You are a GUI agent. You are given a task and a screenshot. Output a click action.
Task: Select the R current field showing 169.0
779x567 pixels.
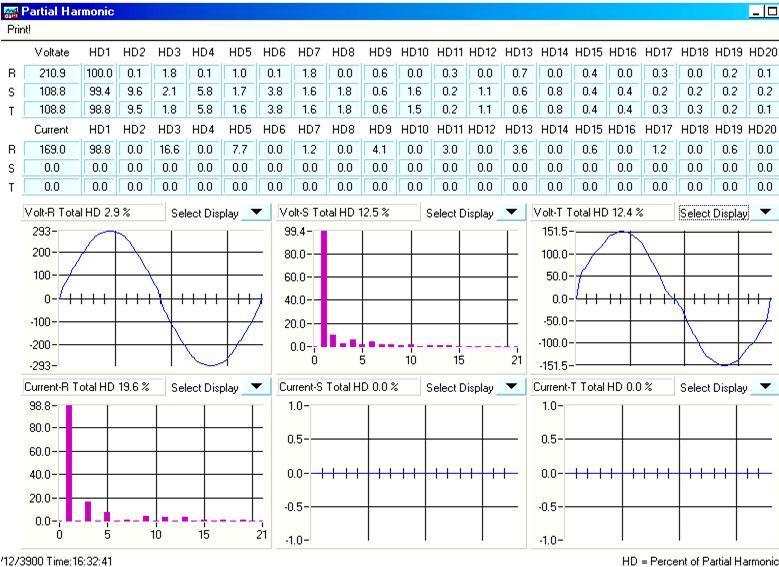click(x=51, y=150)
